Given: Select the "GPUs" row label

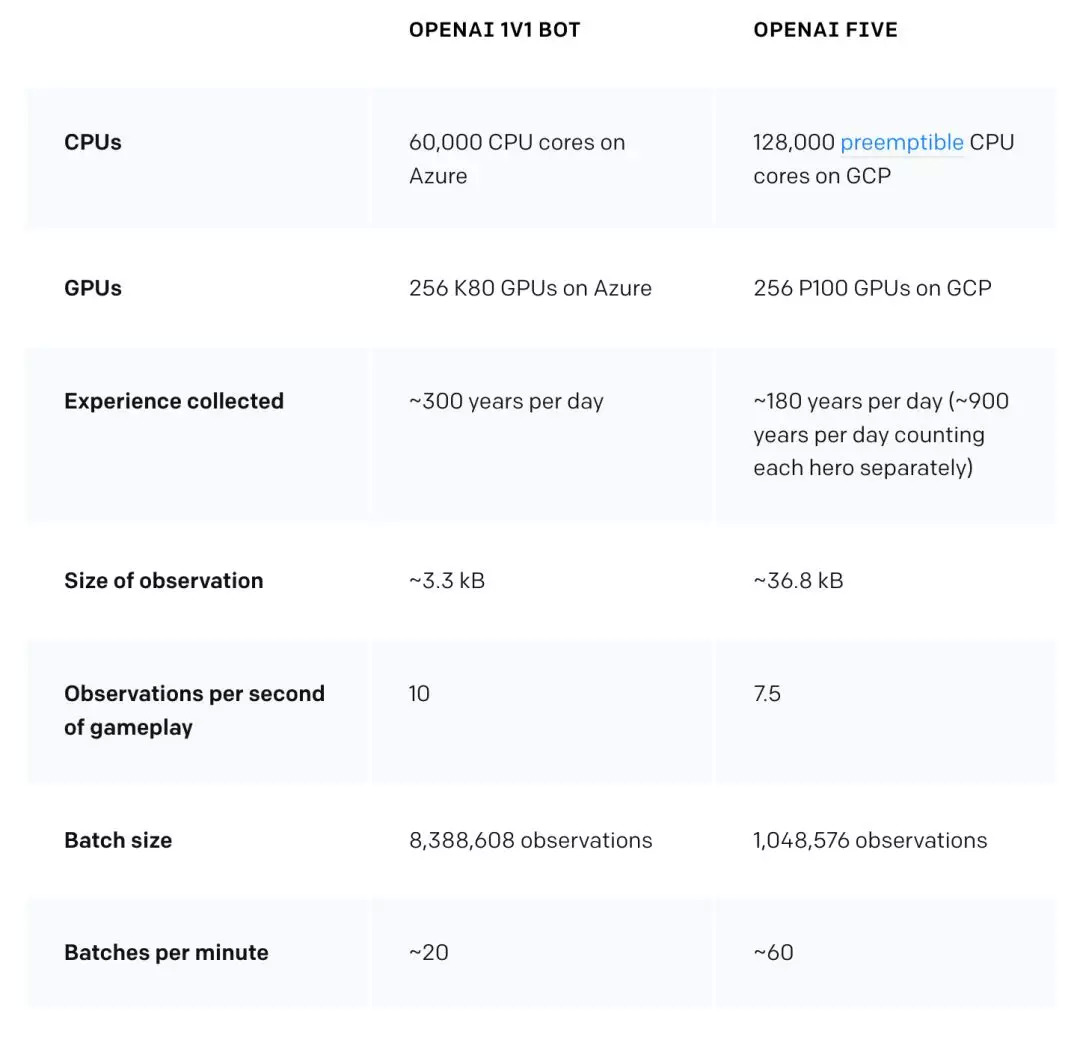Looking at the screenshot, I should coord(93,288).
